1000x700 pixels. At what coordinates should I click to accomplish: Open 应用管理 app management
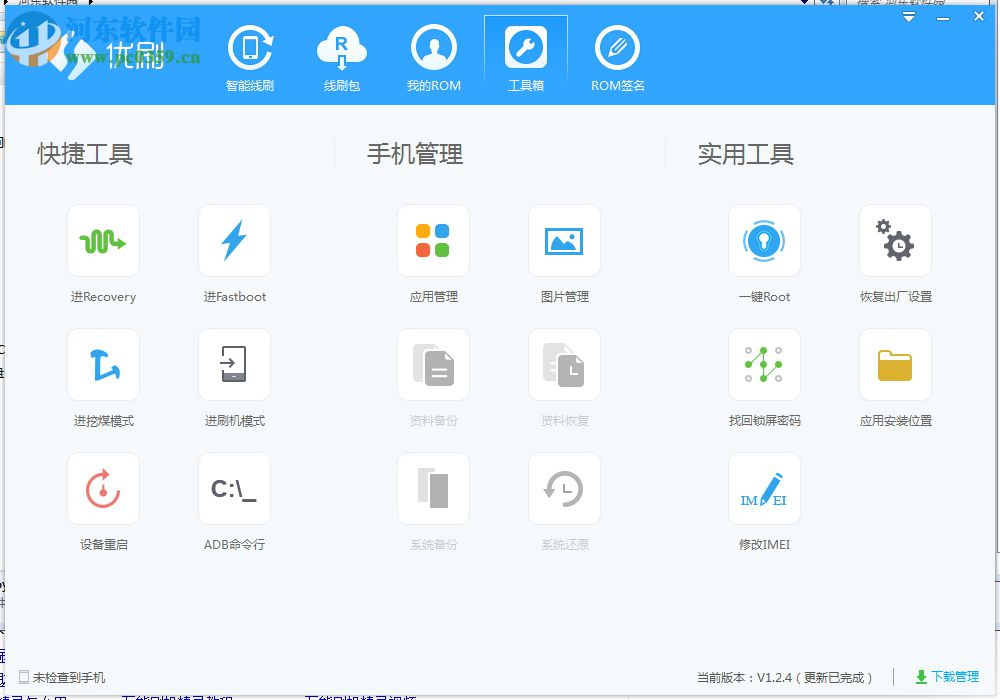click(x=434, y=253)
